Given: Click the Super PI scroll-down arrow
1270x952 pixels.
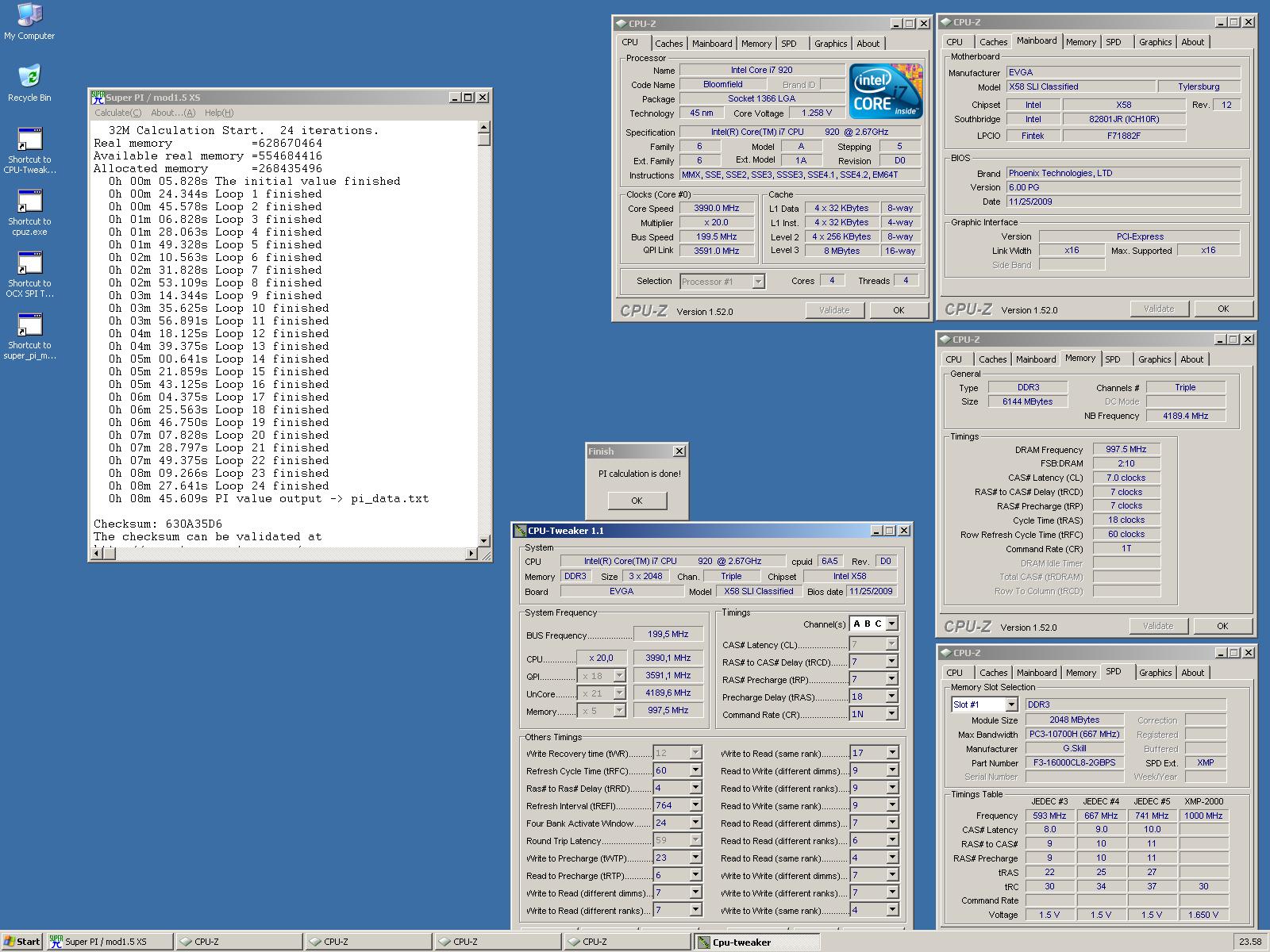Looking at the screenshot, I should [484, 541].
